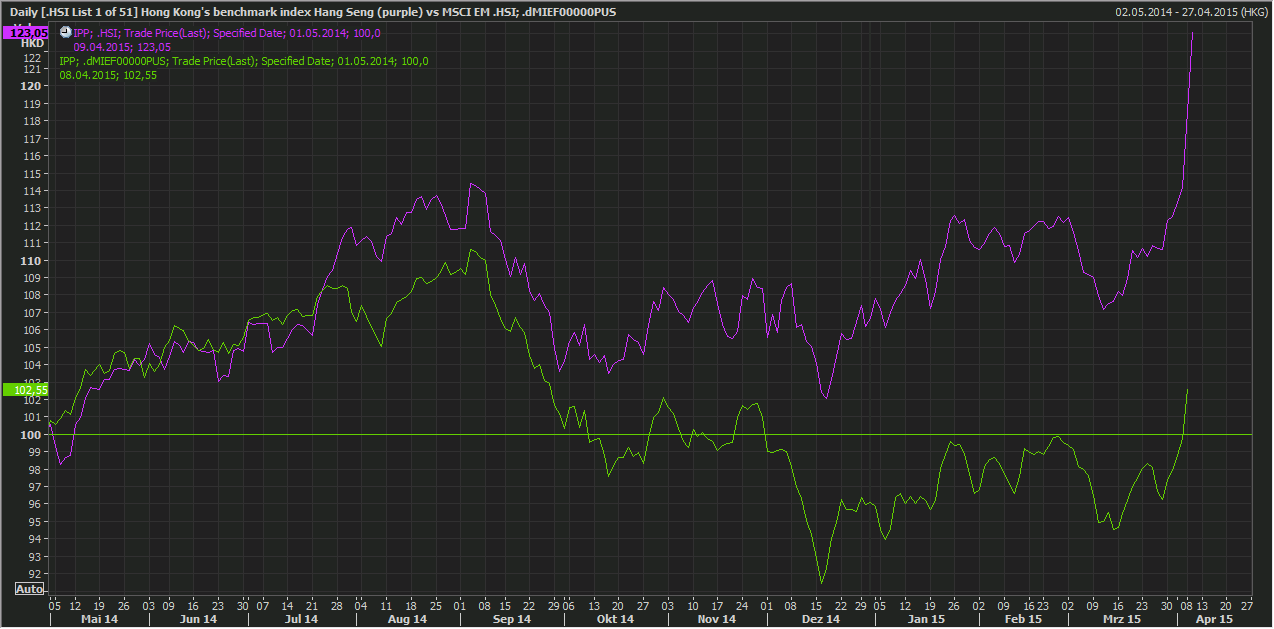This screenshot has height=629, width=1274.
Task: Select the 'Nov 14' month label
Action: click(717, 619)
